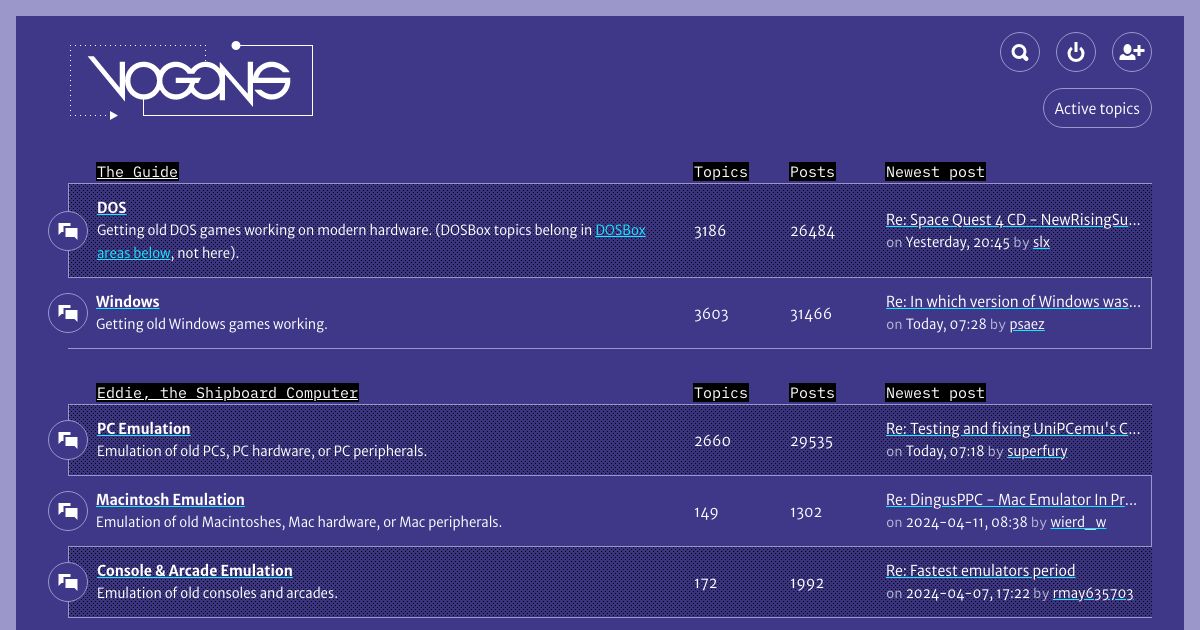Open the PC Emulation forum
Viewport: 1200px width, 630px height.
click(x=143, y=428)
